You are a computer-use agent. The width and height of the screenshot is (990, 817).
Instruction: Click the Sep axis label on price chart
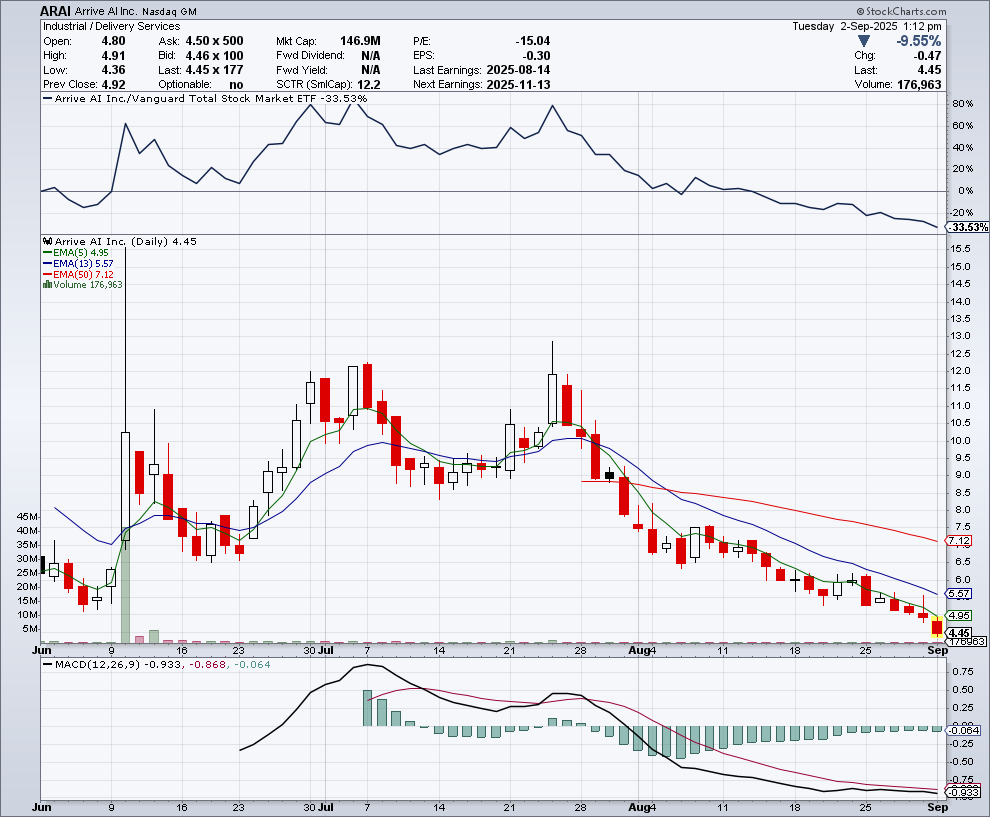point(938,650)
